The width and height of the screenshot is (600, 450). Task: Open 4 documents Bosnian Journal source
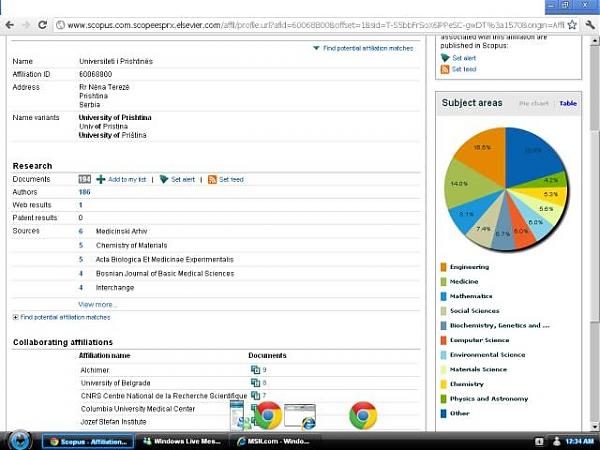point(81,274)
